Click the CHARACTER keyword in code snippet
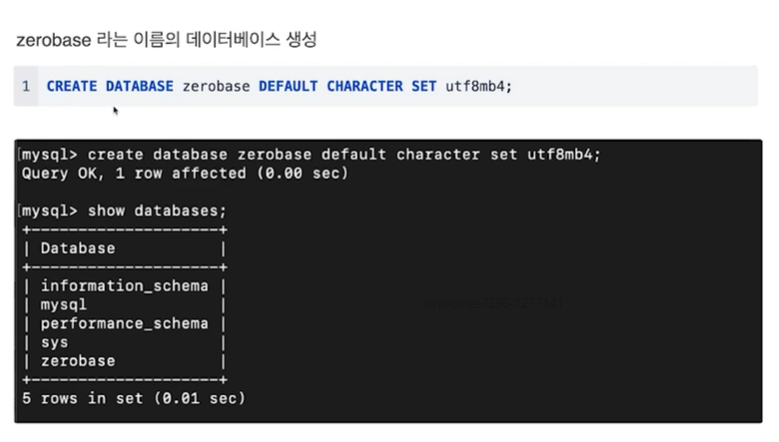Image resolution: width=779 pixels, height=442 pixels. [x=365, y=86]
